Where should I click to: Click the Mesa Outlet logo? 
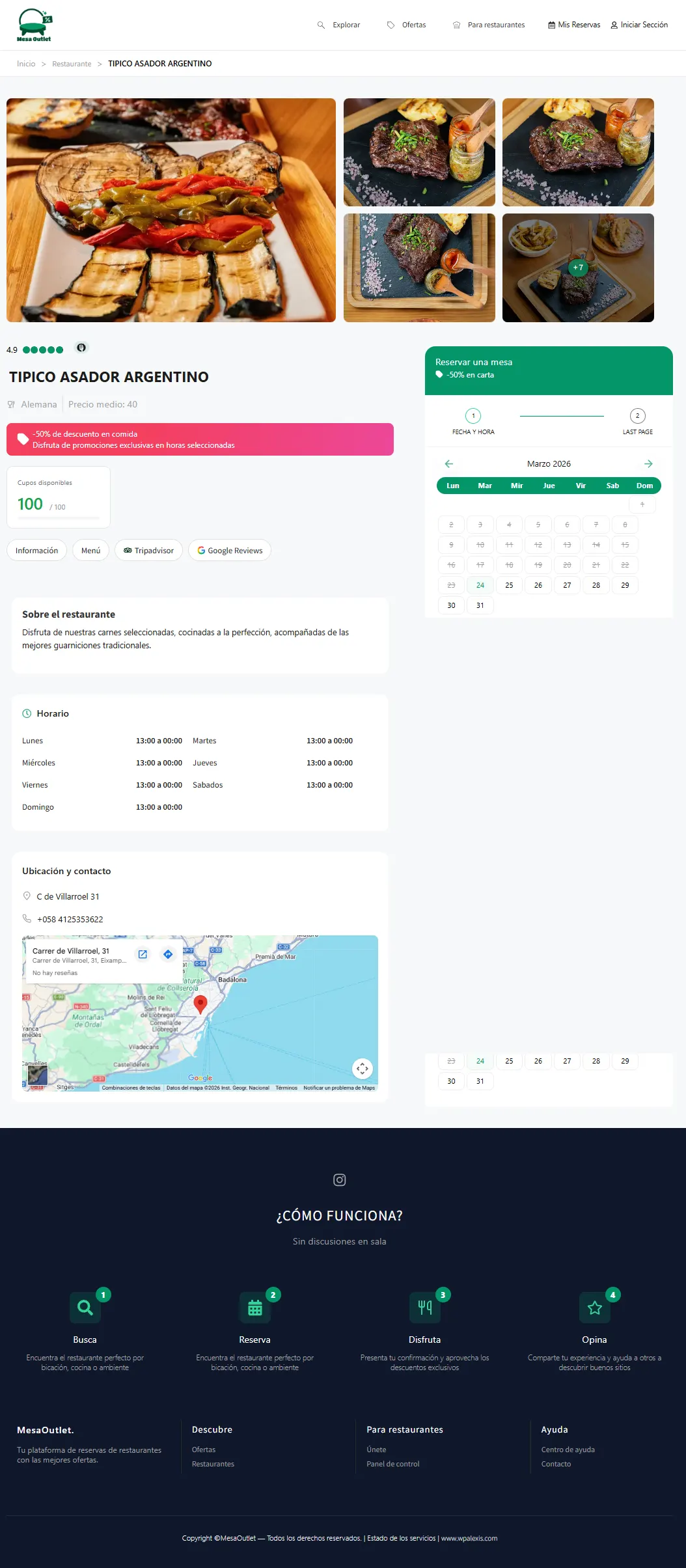34,25
